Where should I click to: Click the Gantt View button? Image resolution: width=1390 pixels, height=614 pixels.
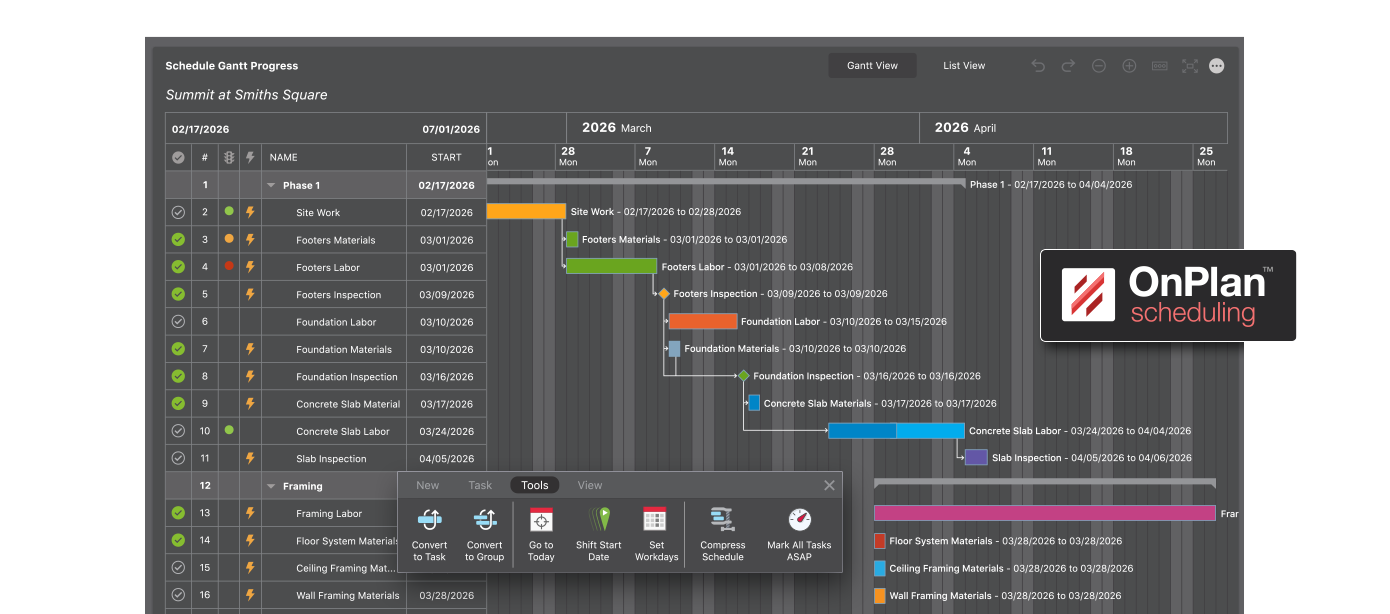872,65
